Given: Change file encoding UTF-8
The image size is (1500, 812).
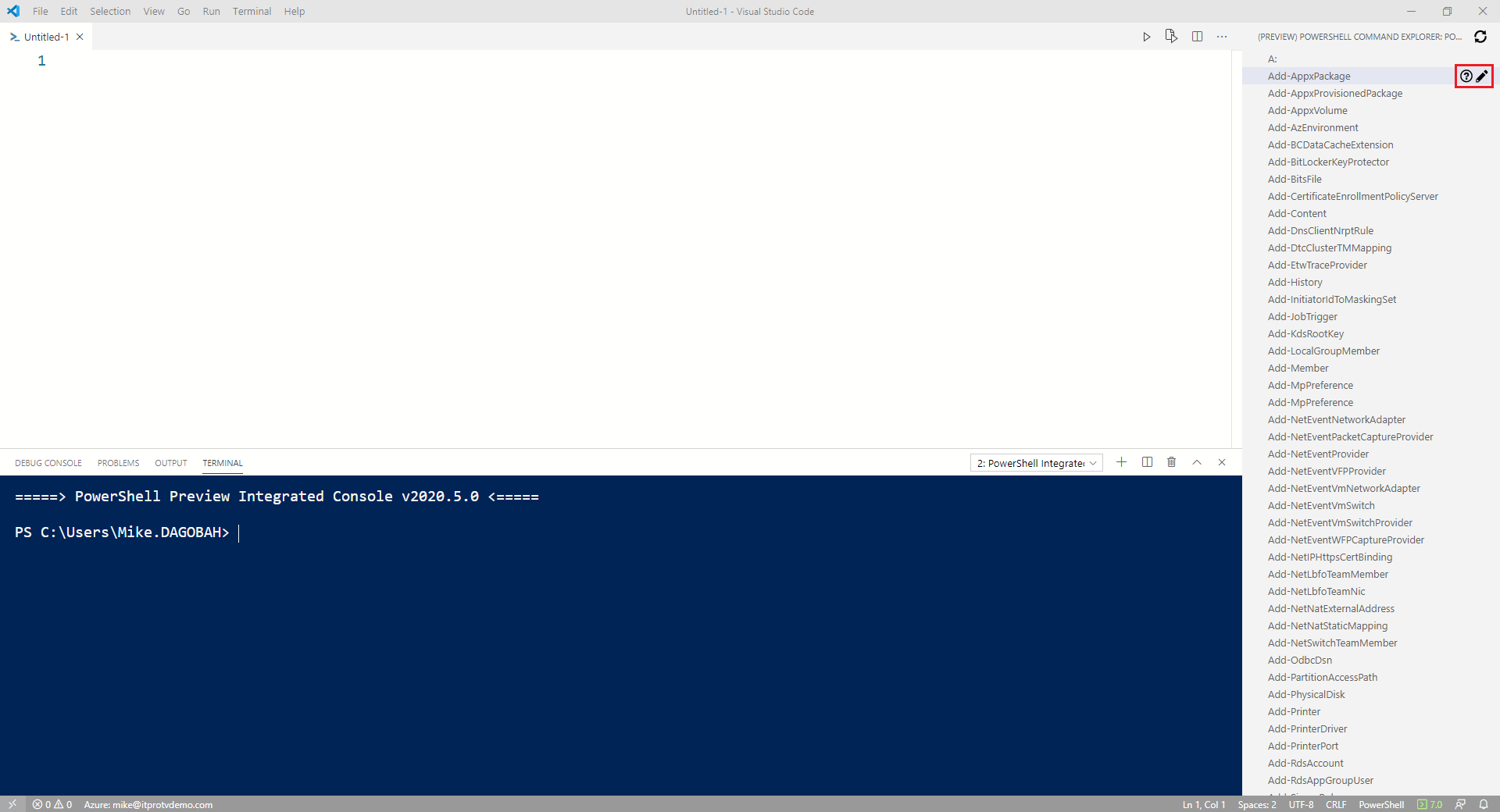Looking at the screenshot, I should (1301, 804).
